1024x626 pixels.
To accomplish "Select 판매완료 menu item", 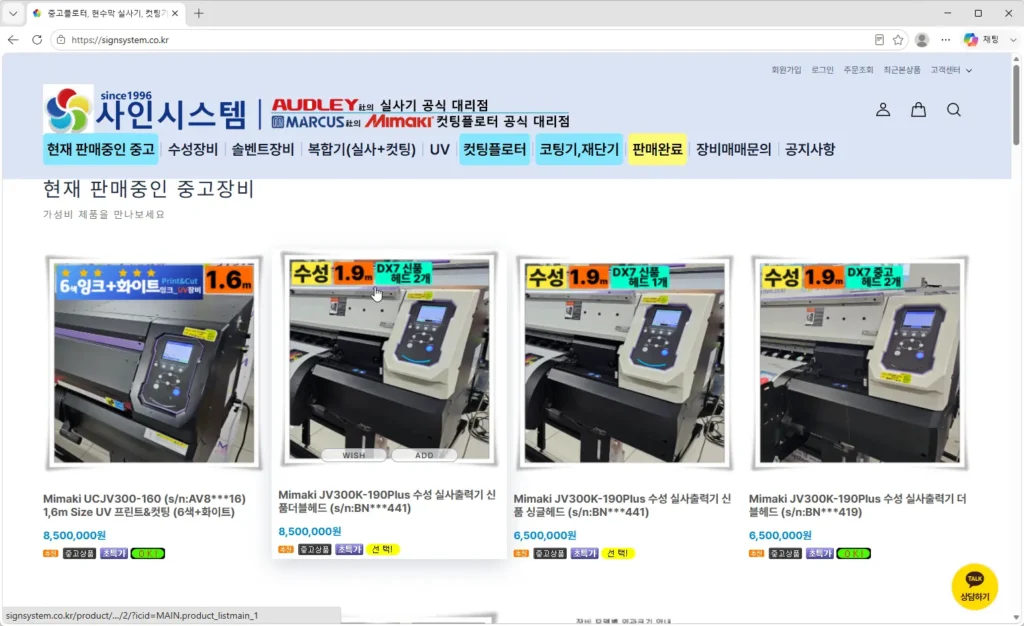I will click(657, 149).
